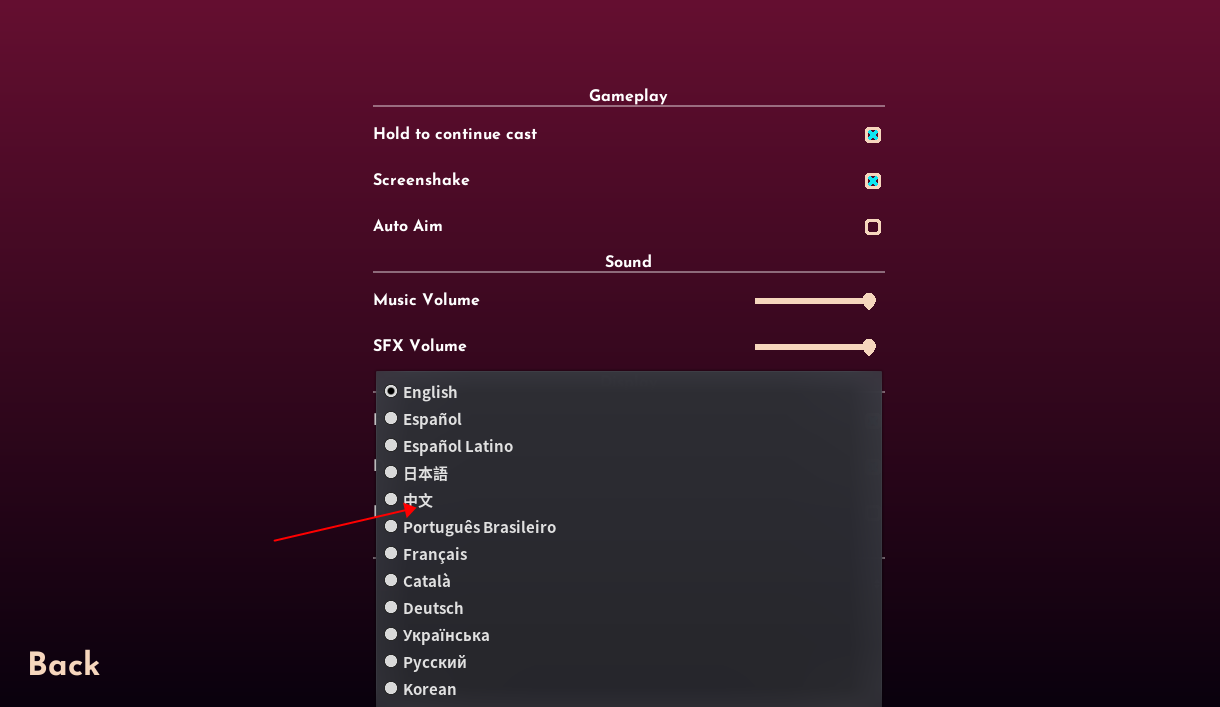
Task: Go back using the Back button
Action: point(64,665)
